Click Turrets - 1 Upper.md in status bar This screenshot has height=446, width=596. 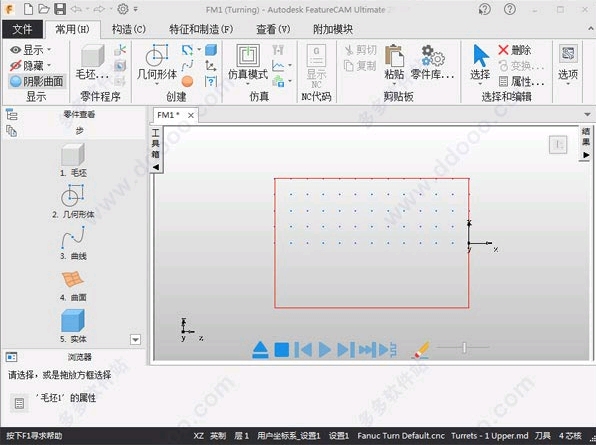tap(490, 436)
